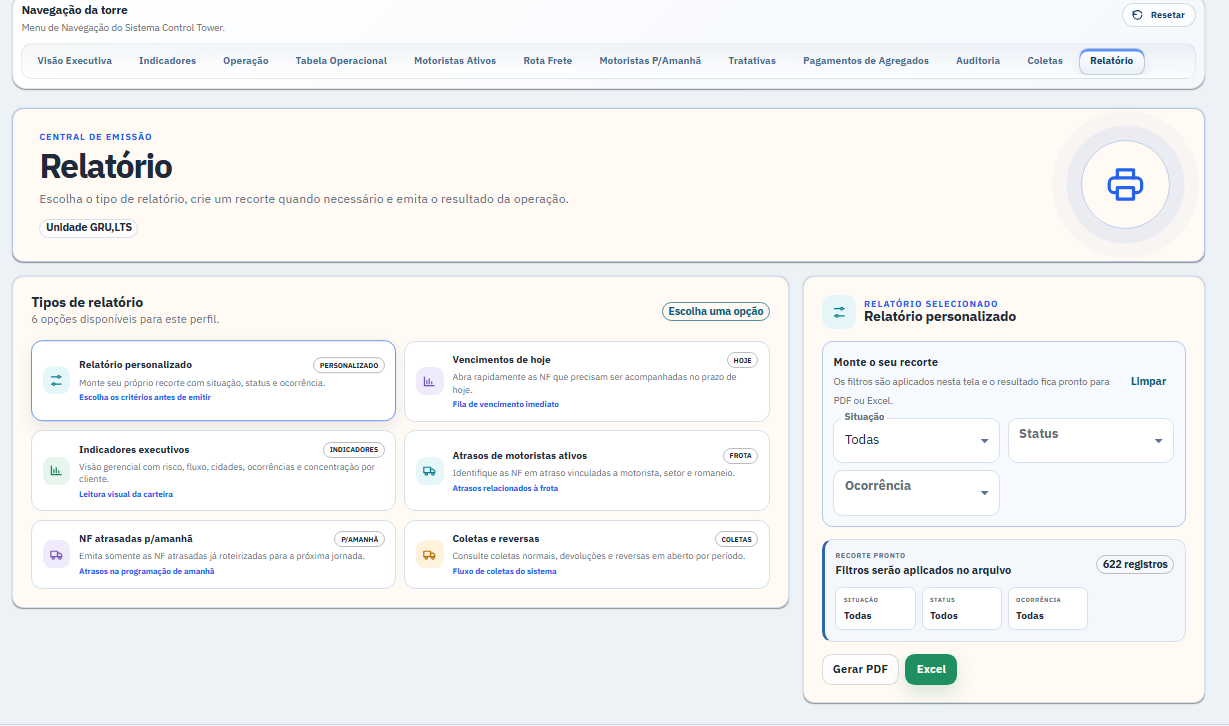Generate the report with Gerar PDF

(860, 669)
